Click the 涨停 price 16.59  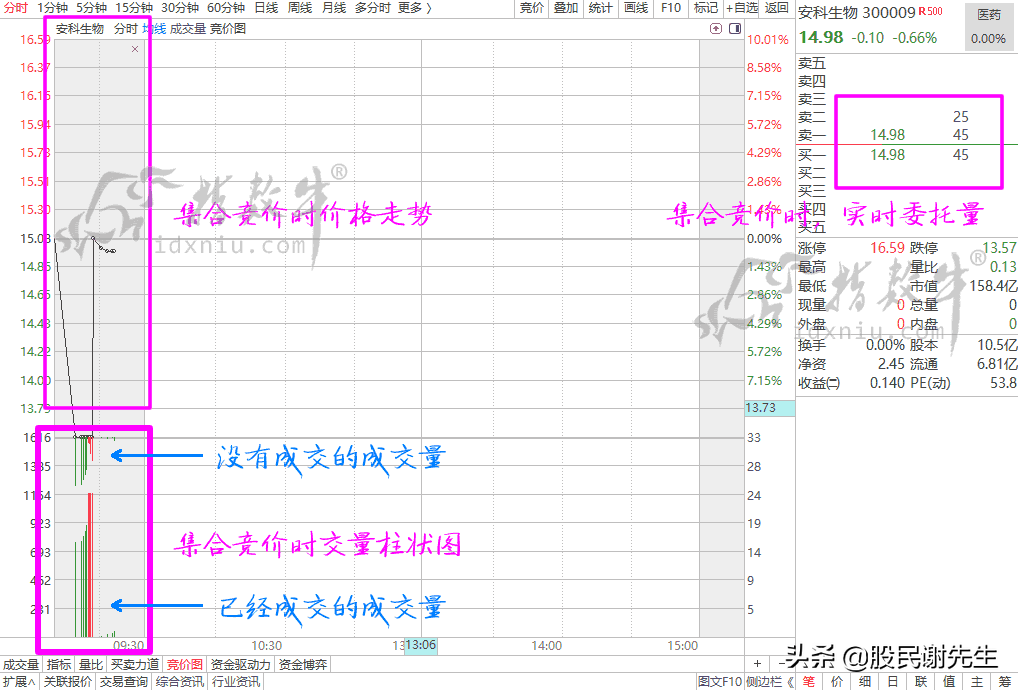887,248
